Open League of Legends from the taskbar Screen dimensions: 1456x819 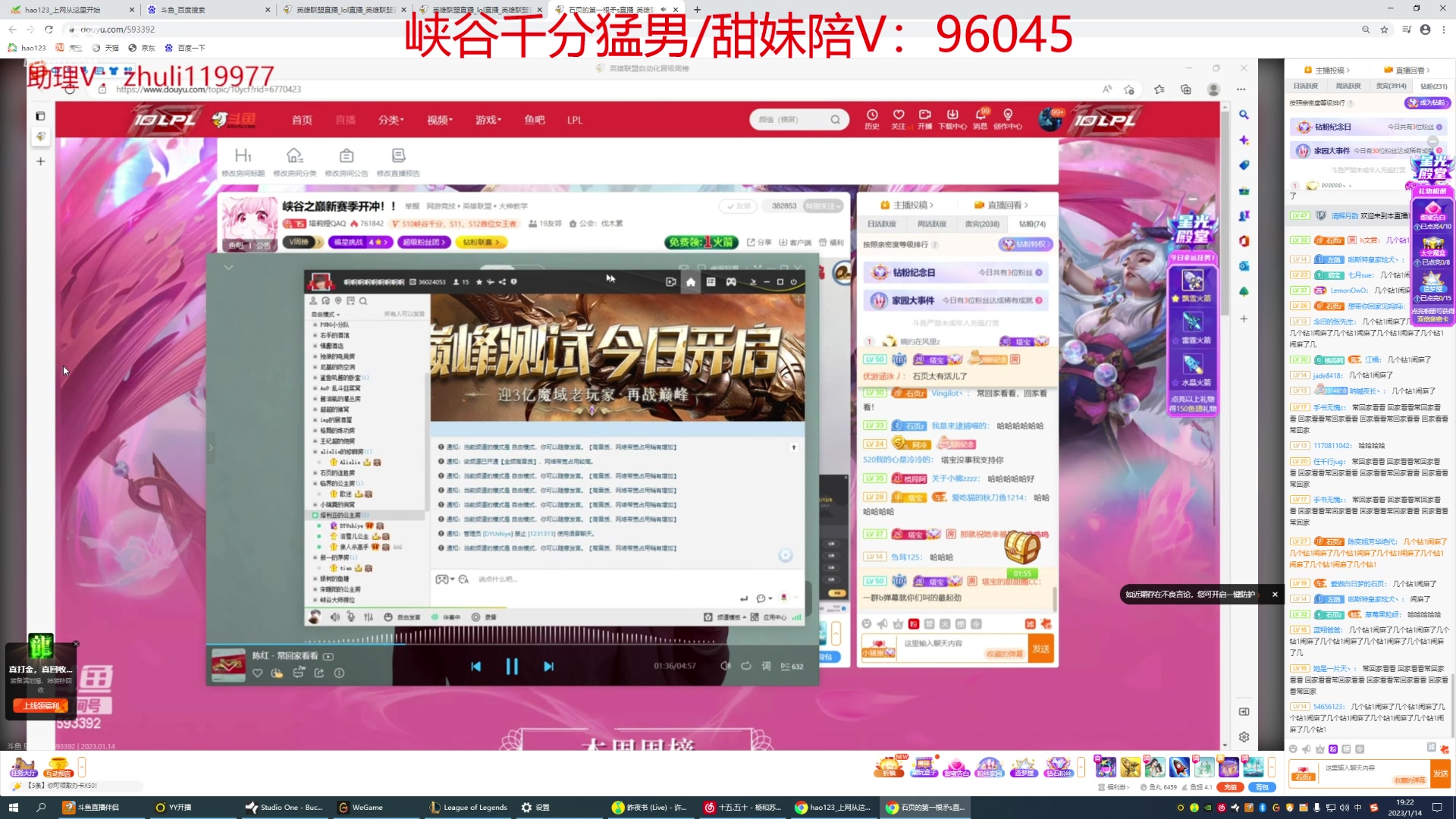468,808
